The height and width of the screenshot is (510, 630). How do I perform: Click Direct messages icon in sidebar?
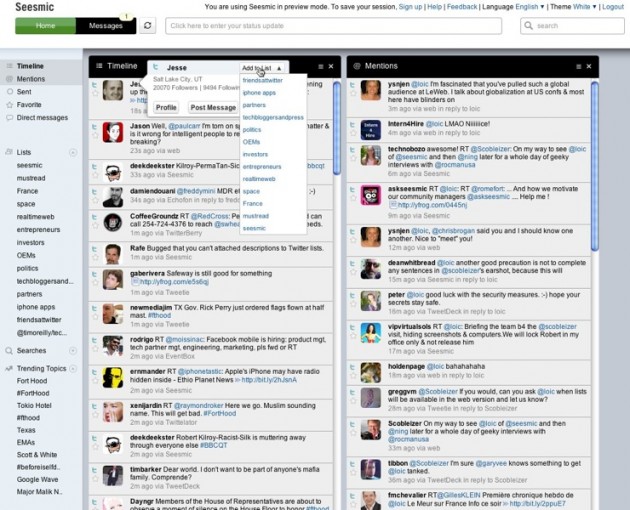pyautogui.click(x=10, y=118)
